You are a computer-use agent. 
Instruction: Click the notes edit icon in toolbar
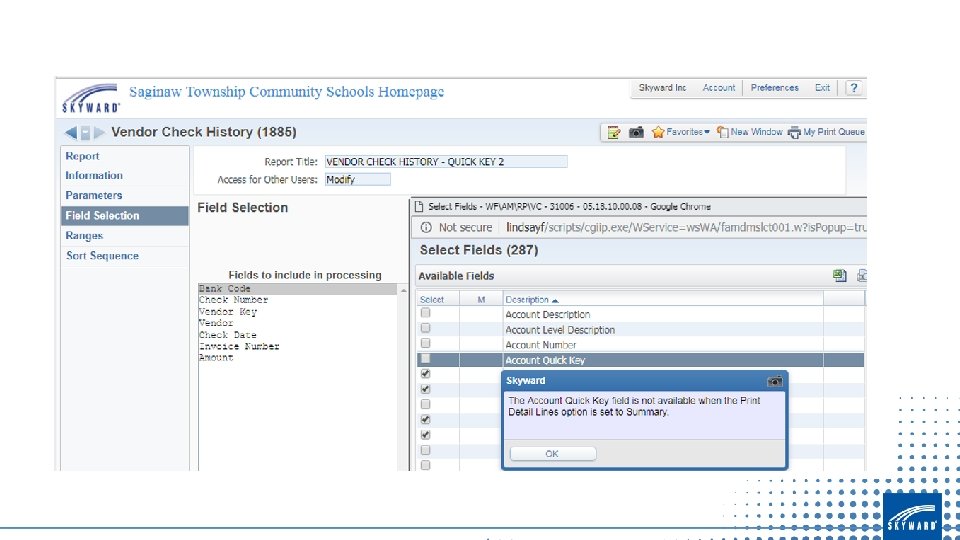pos(613,132)
